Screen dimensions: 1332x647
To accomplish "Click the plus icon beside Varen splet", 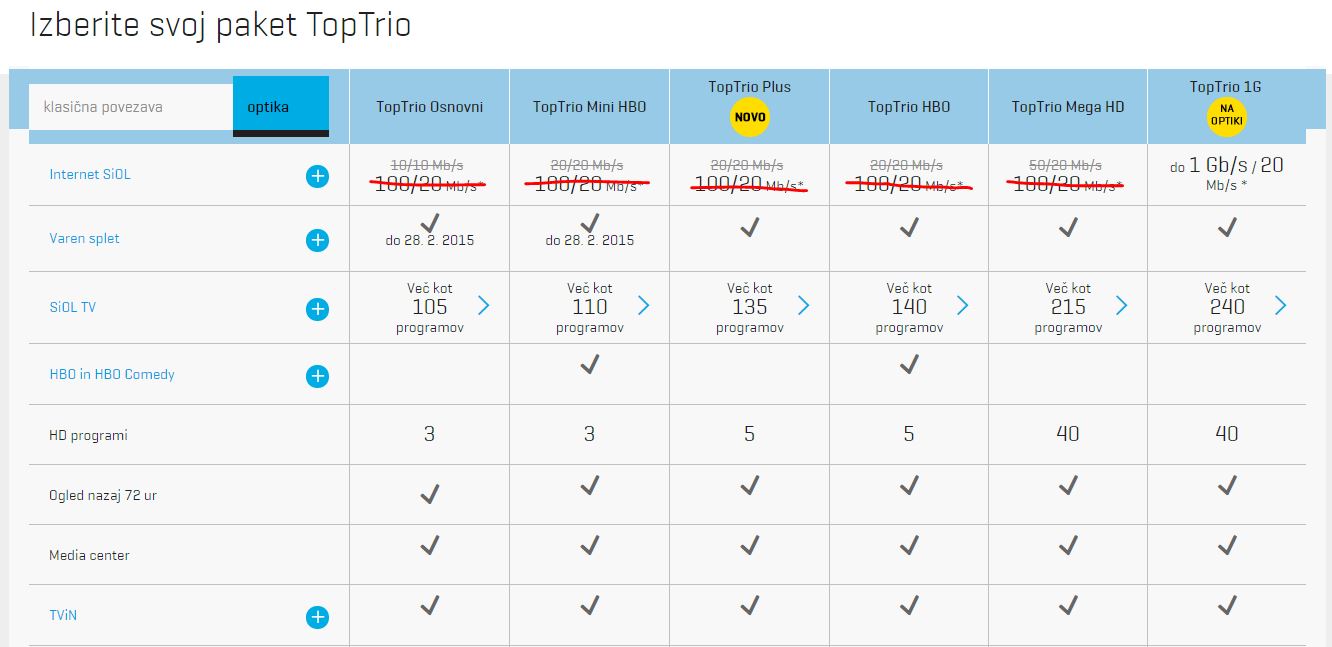I will tap(317, 240).
